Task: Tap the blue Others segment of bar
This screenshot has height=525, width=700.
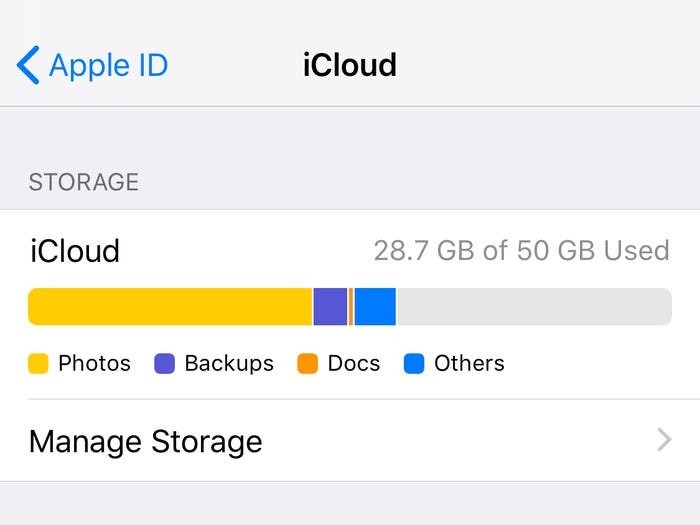Action: point(375,307)
